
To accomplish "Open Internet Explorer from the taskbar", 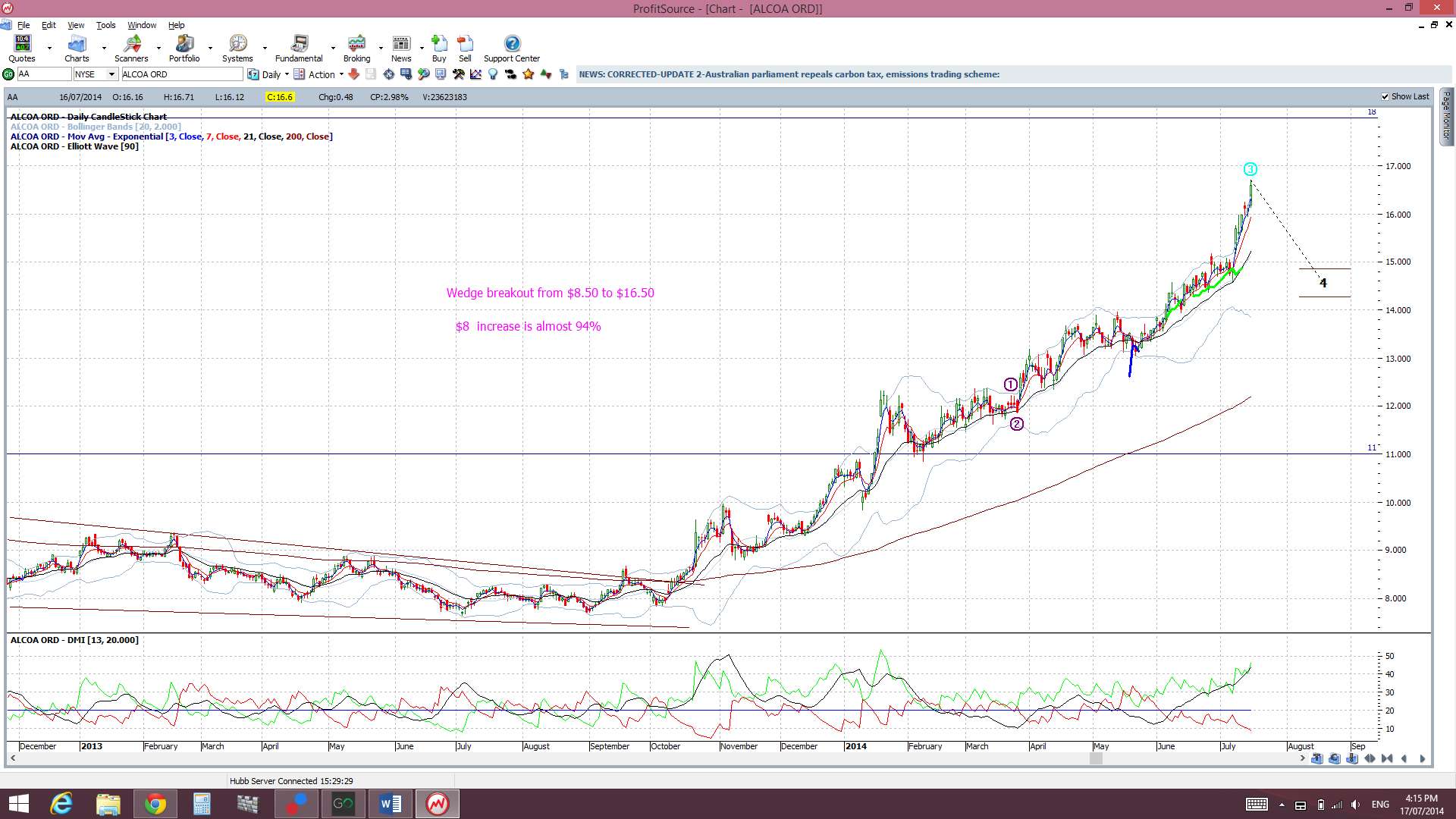I will (x=61, y=804).
